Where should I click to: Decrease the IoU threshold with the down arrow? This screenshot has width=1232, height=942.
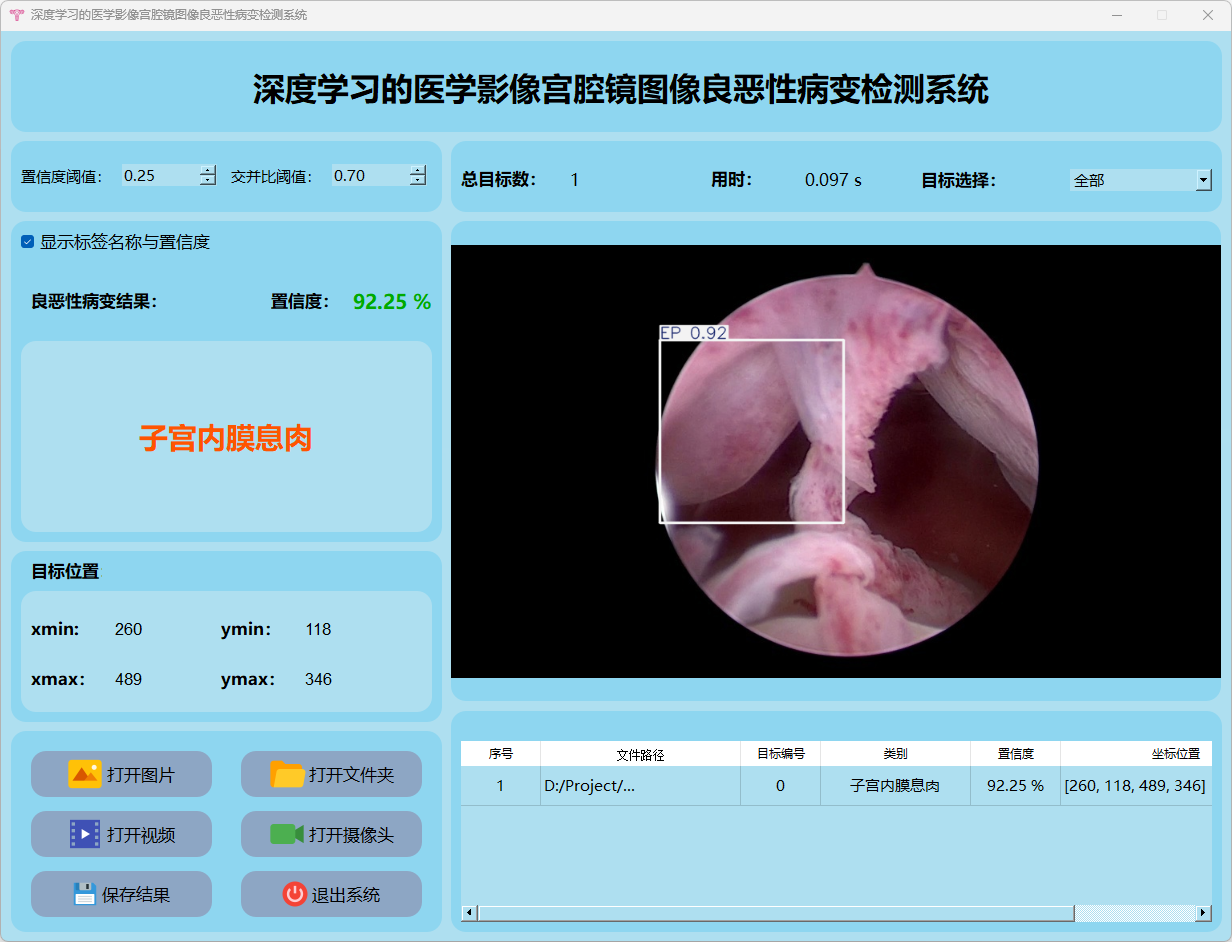pyautogui.click(x=417, y=181)
